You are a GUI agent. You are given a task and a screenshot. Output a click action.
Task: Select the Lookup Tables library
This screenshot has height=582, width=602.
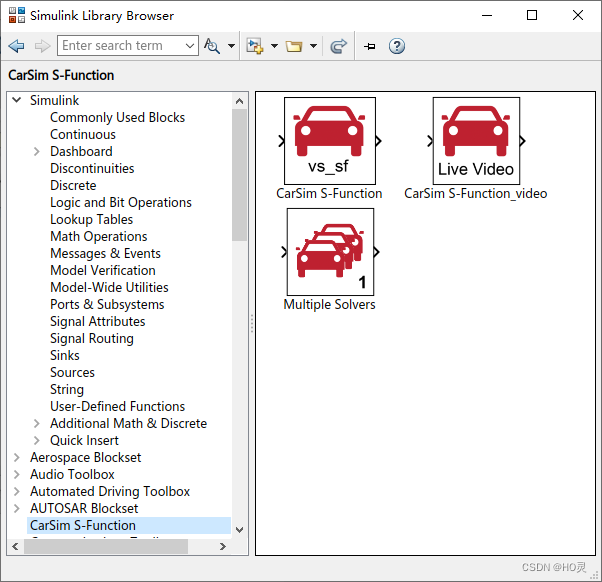click(91, 219)
